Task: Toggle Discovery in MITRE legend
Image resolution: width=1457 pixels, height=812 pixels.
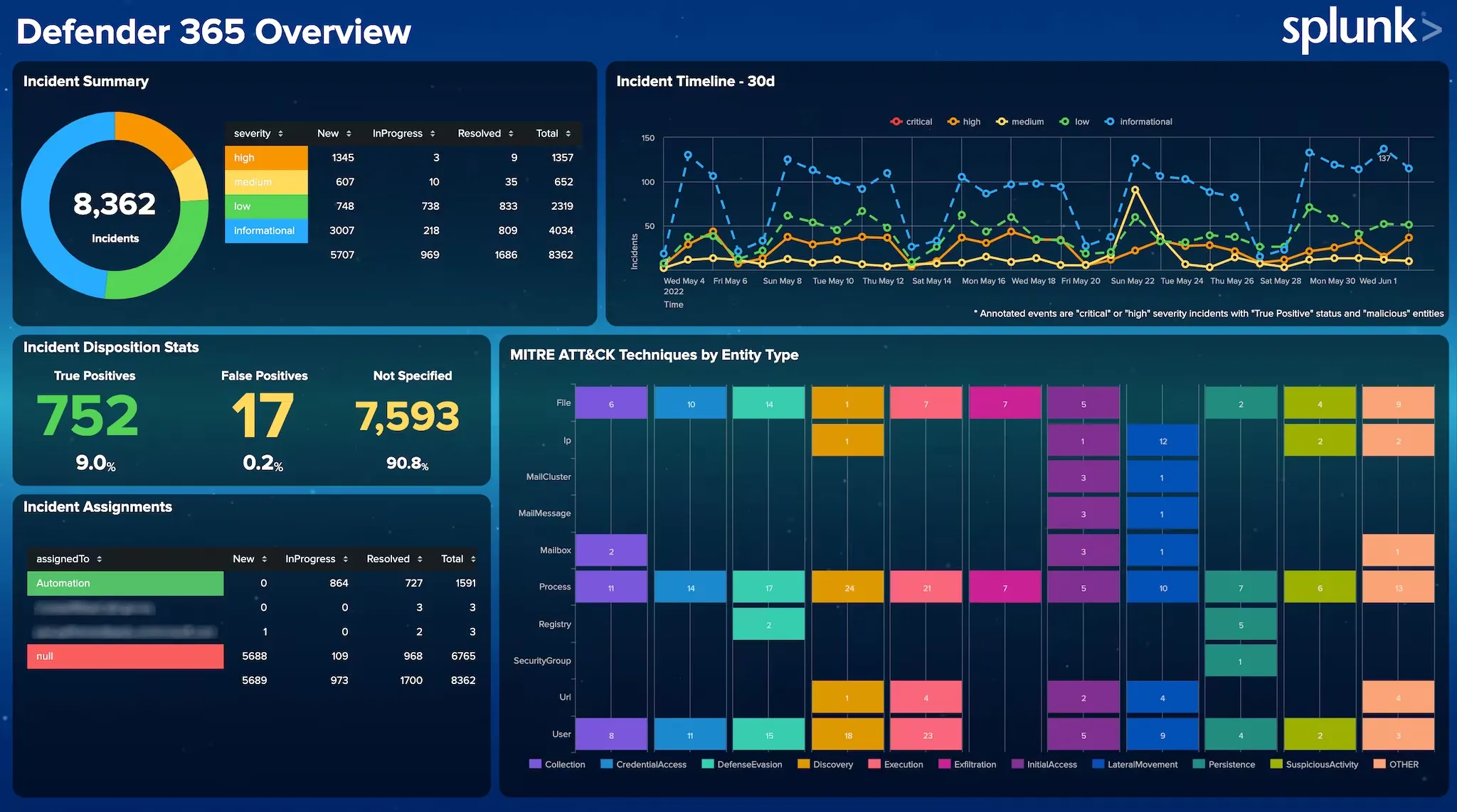Action: click(x=825, y=764)
